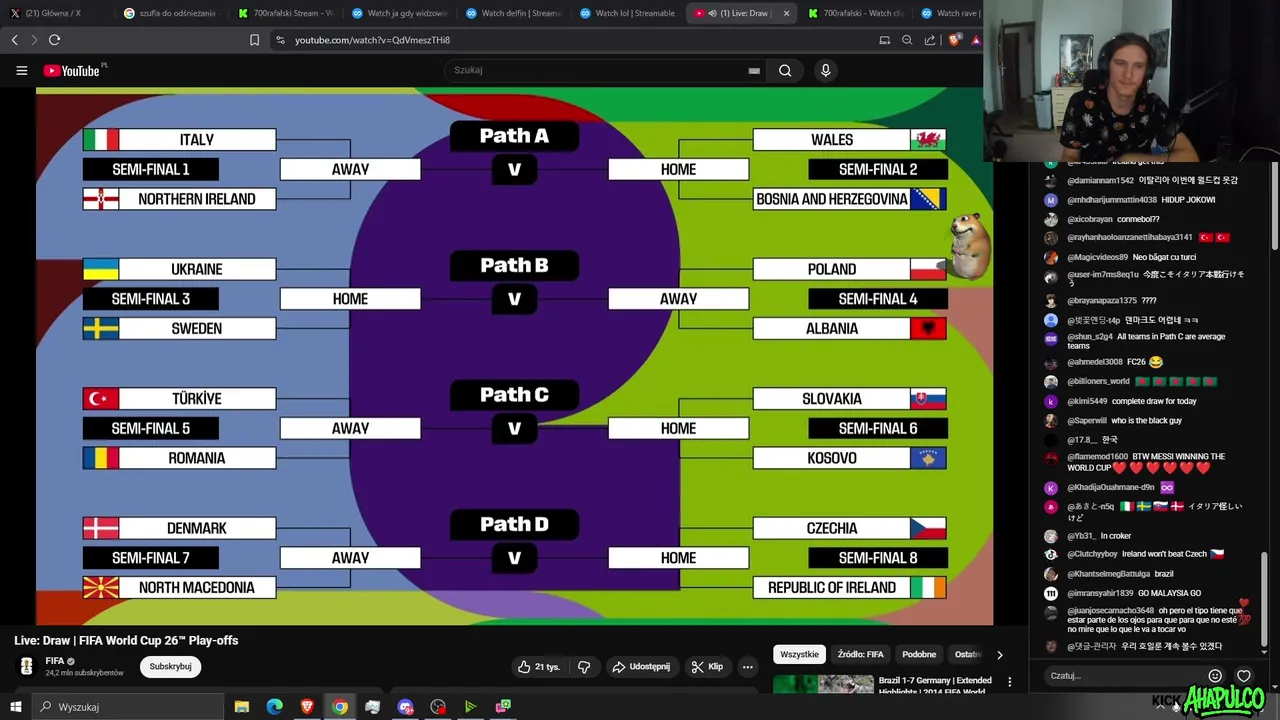The image size is (1280, 720).
Task: Open Microsoft Edge from the taskbar
Action: (x=275, y=707)
